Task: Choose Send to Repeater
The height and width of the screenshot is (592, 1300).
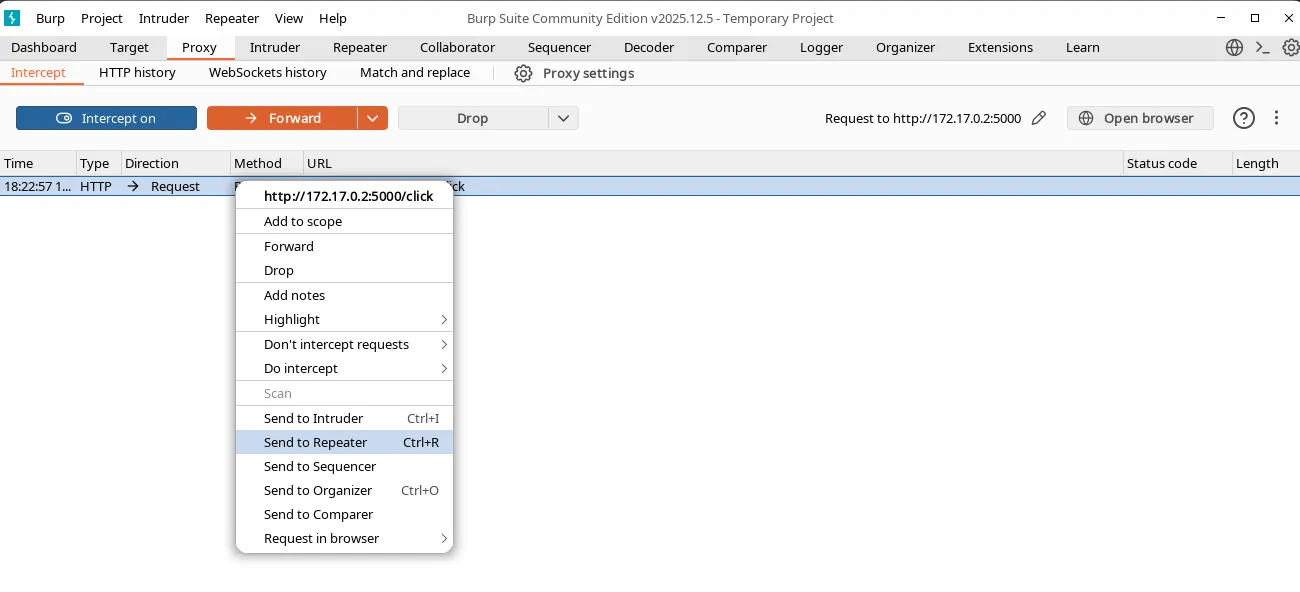Action: 344,442
